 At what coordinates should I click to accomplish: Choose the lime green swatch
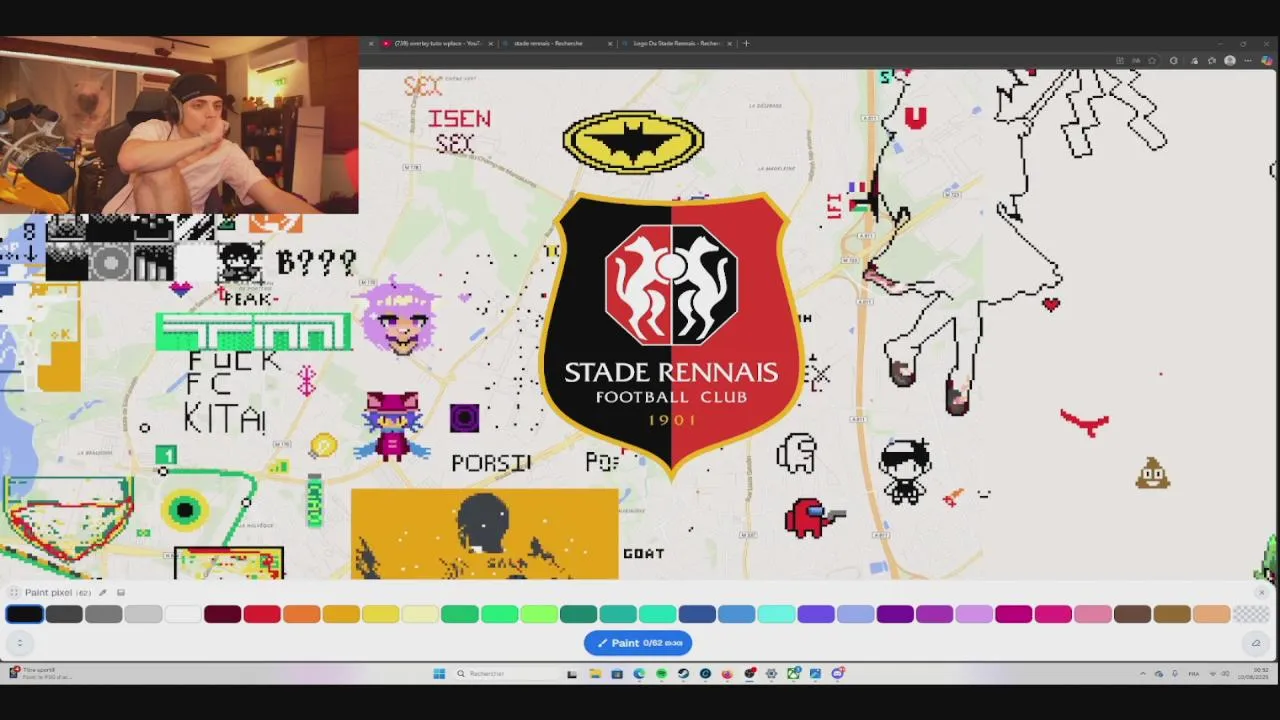coord(539,614)
